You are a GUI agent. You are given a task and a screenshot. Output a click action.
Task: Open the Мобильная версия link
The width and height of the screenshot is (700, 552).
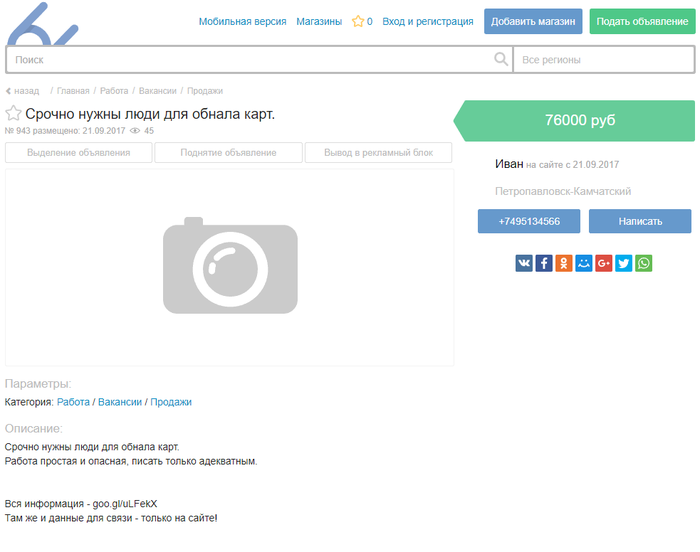(242, 21)
